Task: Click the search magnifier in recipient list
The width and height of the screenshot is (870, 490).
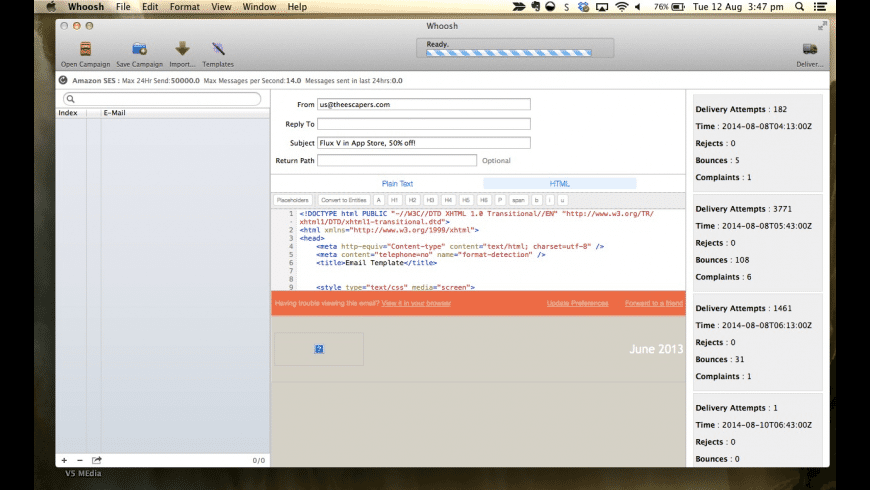Action: point(70,99)
